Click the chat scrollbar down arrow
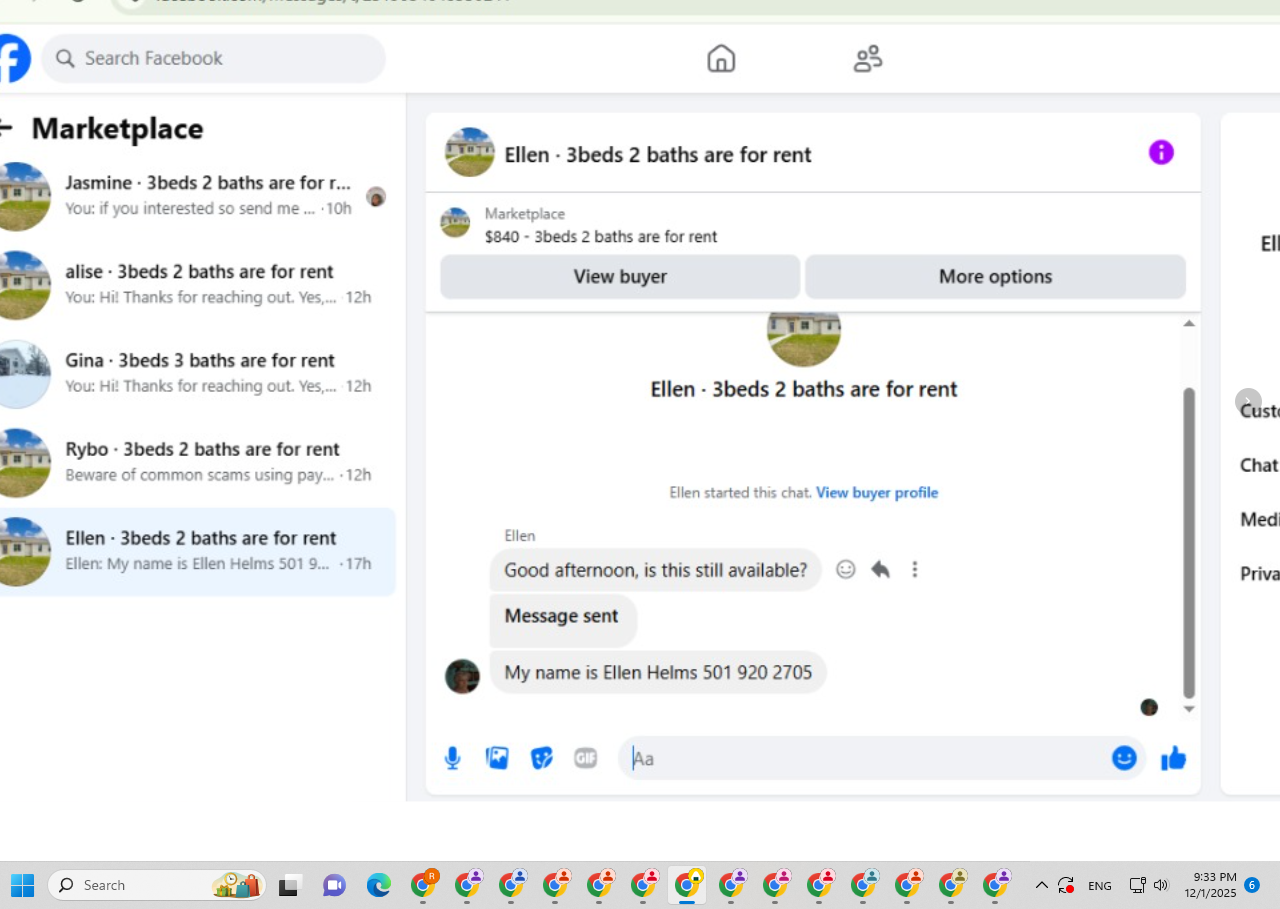Viewport: 1280px width, 909px height. pos(1189,709)
